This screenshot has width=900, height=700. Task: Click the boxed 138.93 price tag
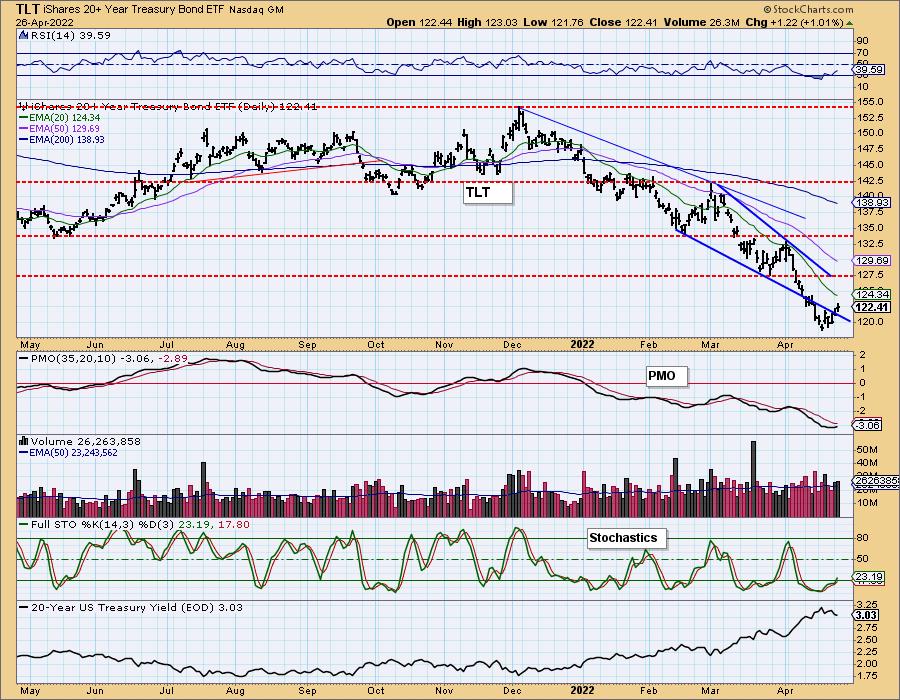[x=872, y=203]
